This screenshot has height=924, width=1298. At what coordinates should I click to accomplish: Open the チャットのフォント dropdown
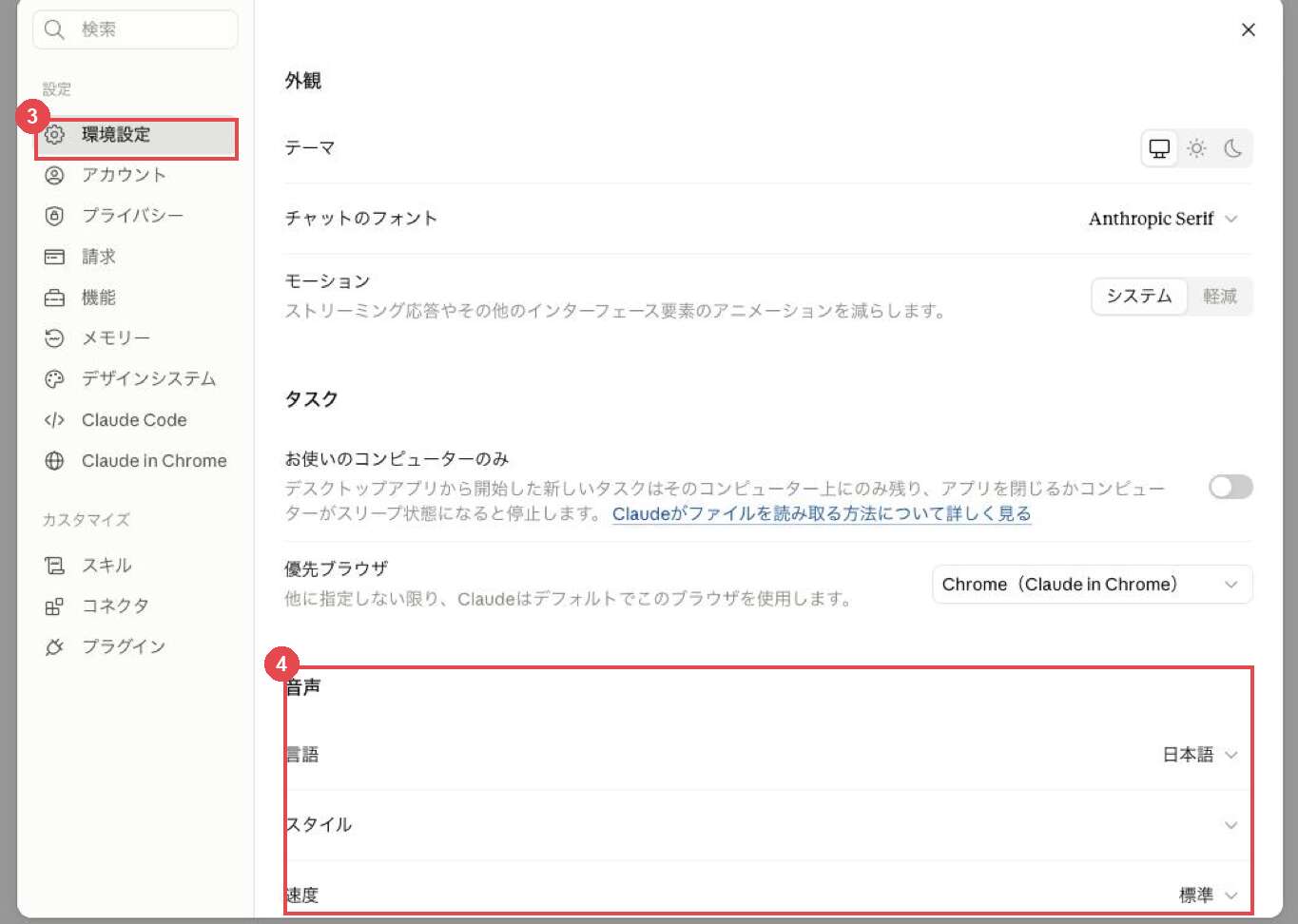(1164, 219)
